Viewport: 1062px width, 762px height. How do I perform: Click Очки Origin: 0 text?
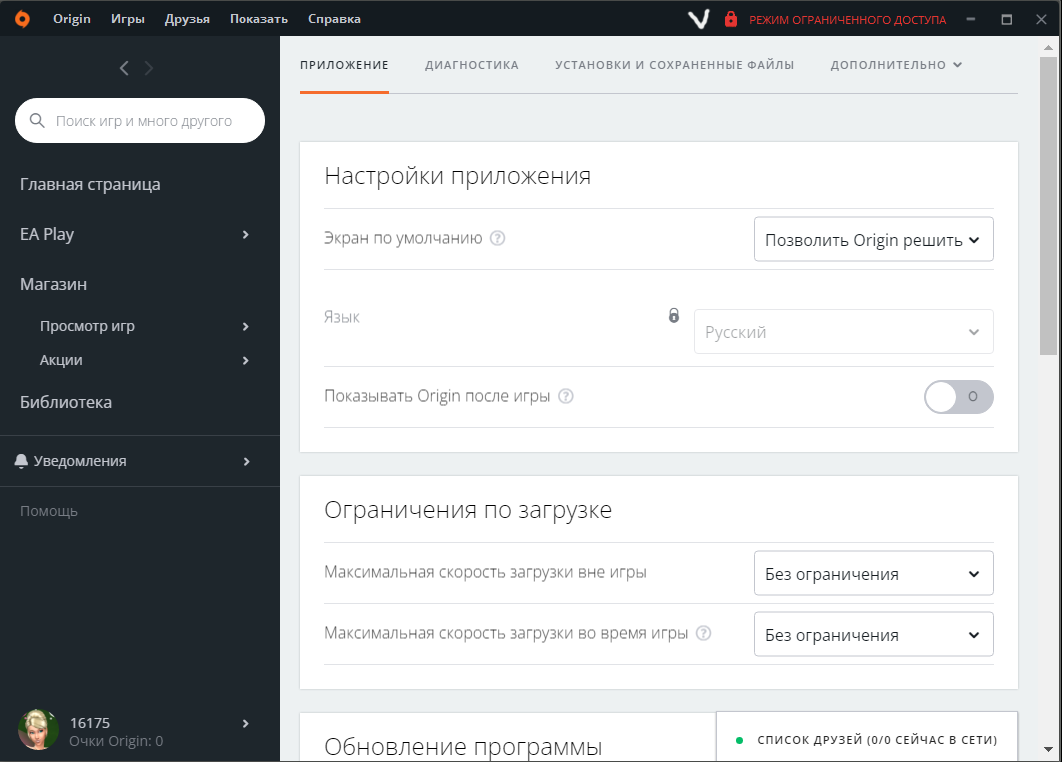pyautogui.click(x=116, y=741)
